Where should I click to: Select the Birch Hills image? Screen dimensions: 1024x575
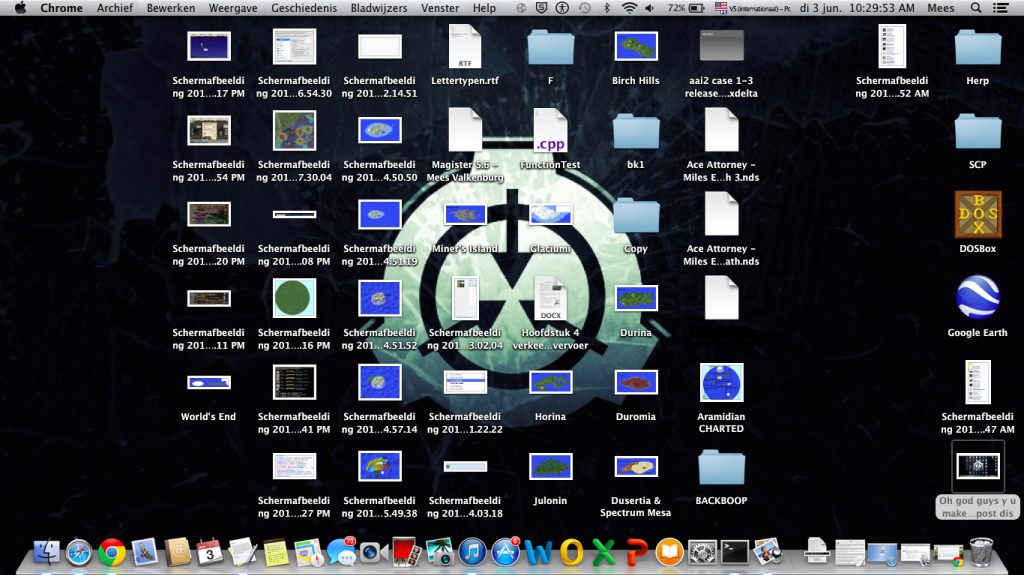[x=635, y=46]
